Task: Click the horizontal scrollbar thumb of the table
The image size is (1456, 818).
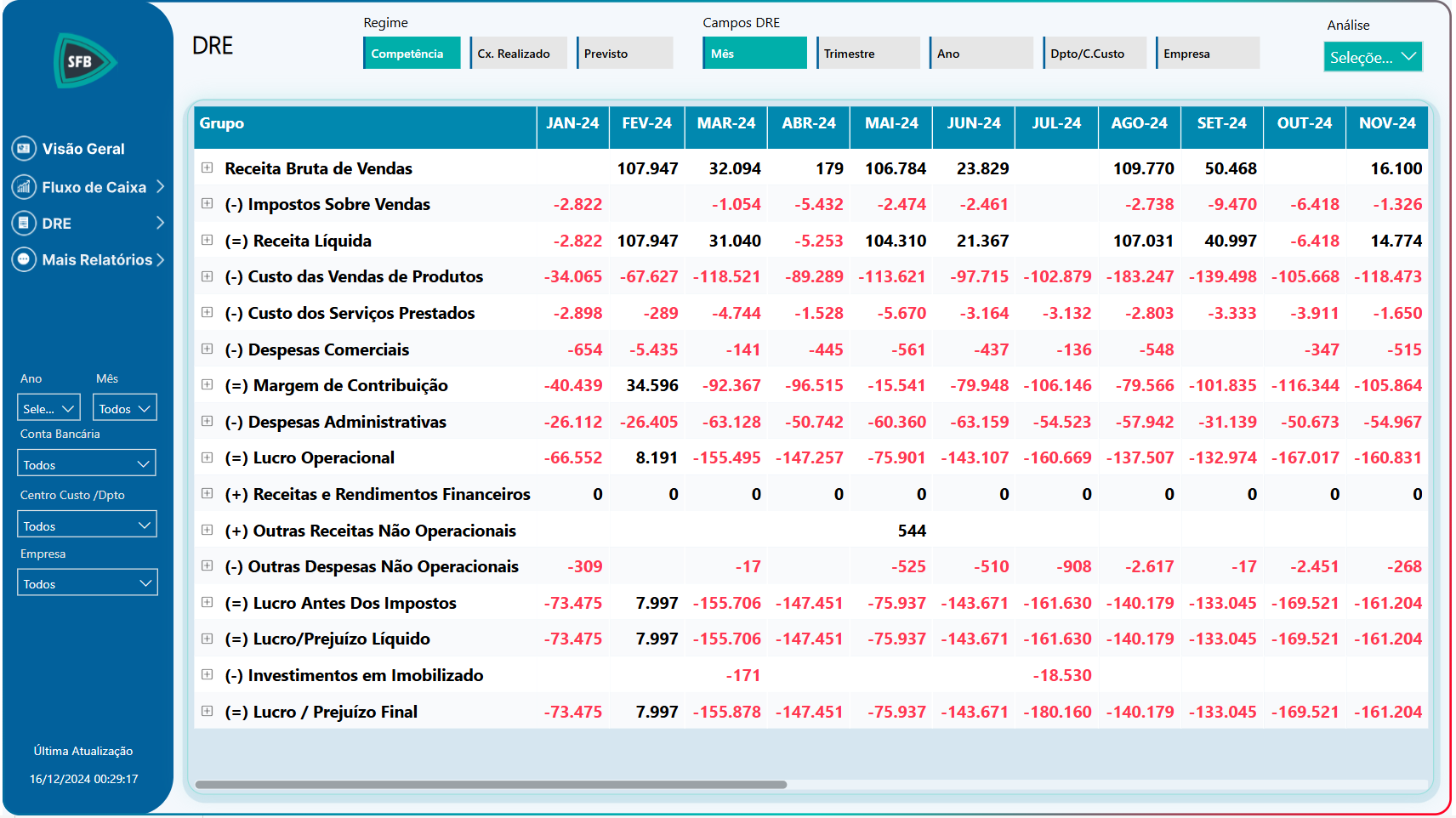Action: pyautogui.click(x=491, y=784)
